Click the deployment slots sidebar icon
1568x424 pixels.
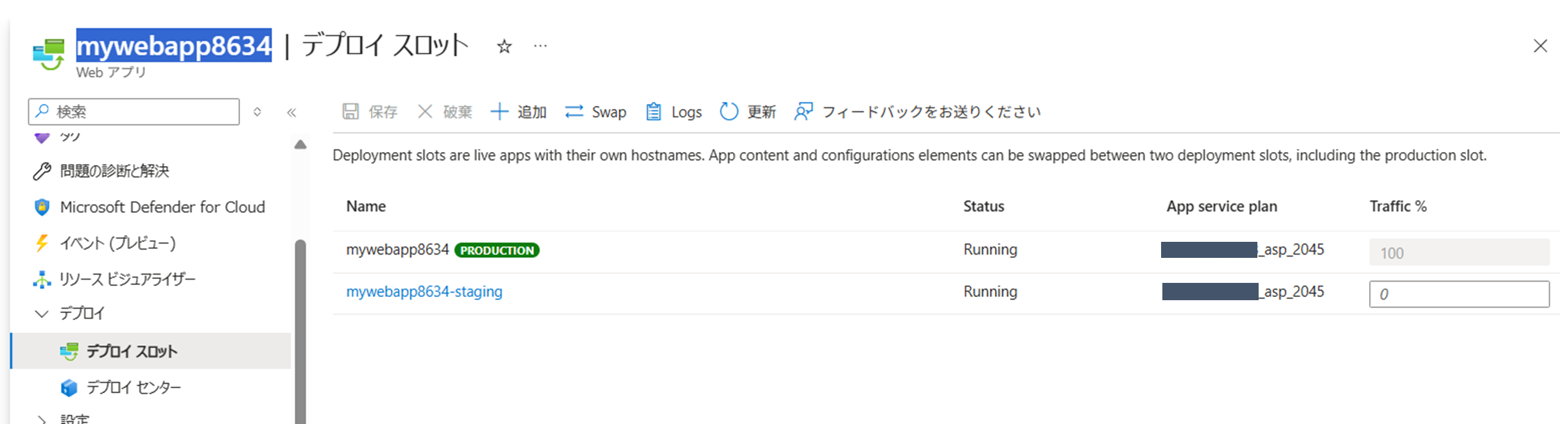[x=69, y=351]
